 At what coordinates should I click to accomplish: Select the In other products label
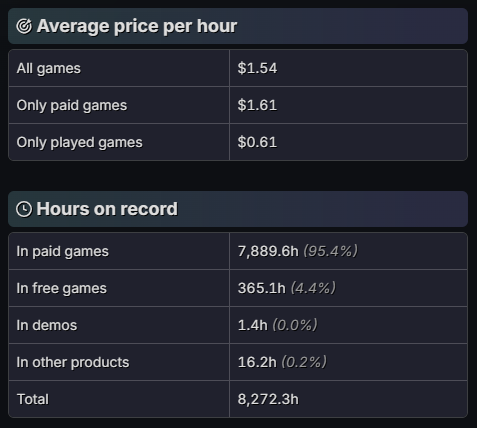coord(73,362)
